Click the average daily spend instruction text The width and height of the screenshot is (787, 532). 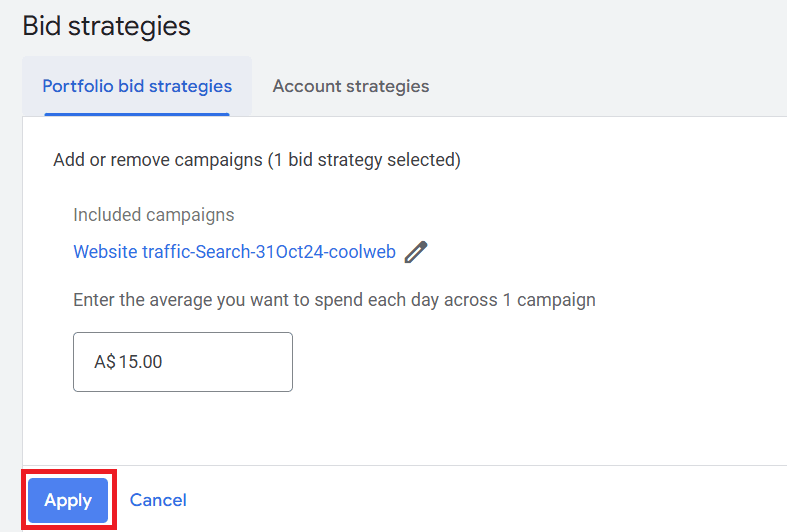click(x=334, y=300)
